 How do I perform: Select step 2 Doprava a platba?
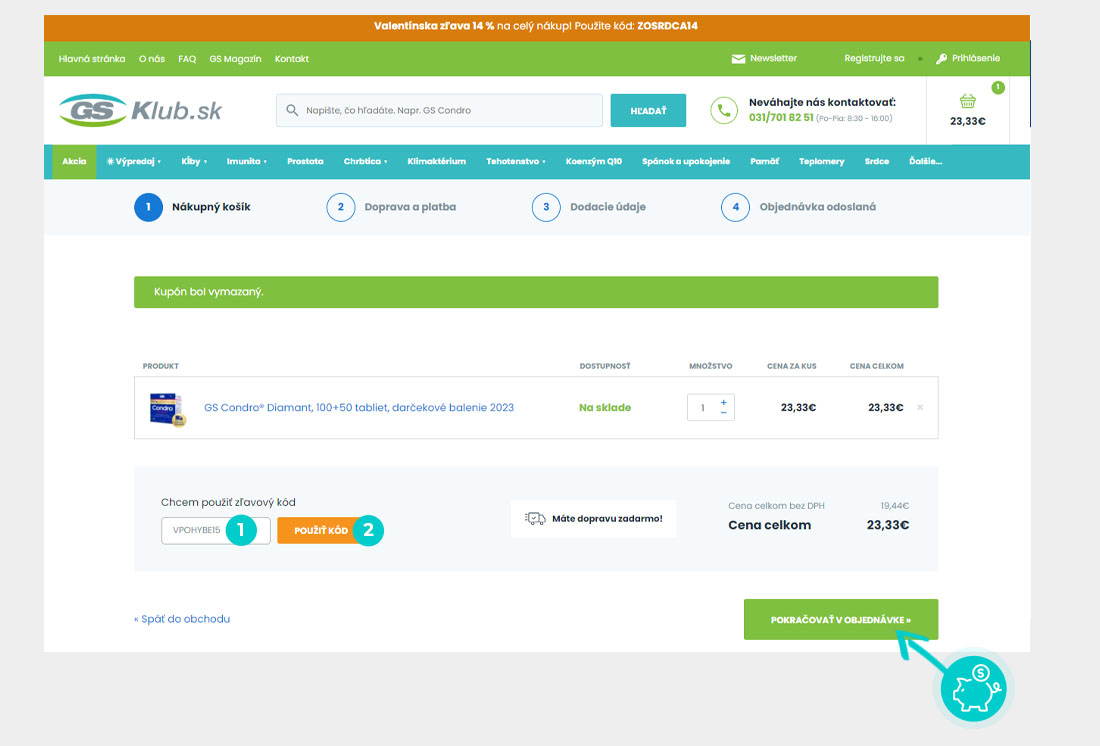tap(391, 207)
